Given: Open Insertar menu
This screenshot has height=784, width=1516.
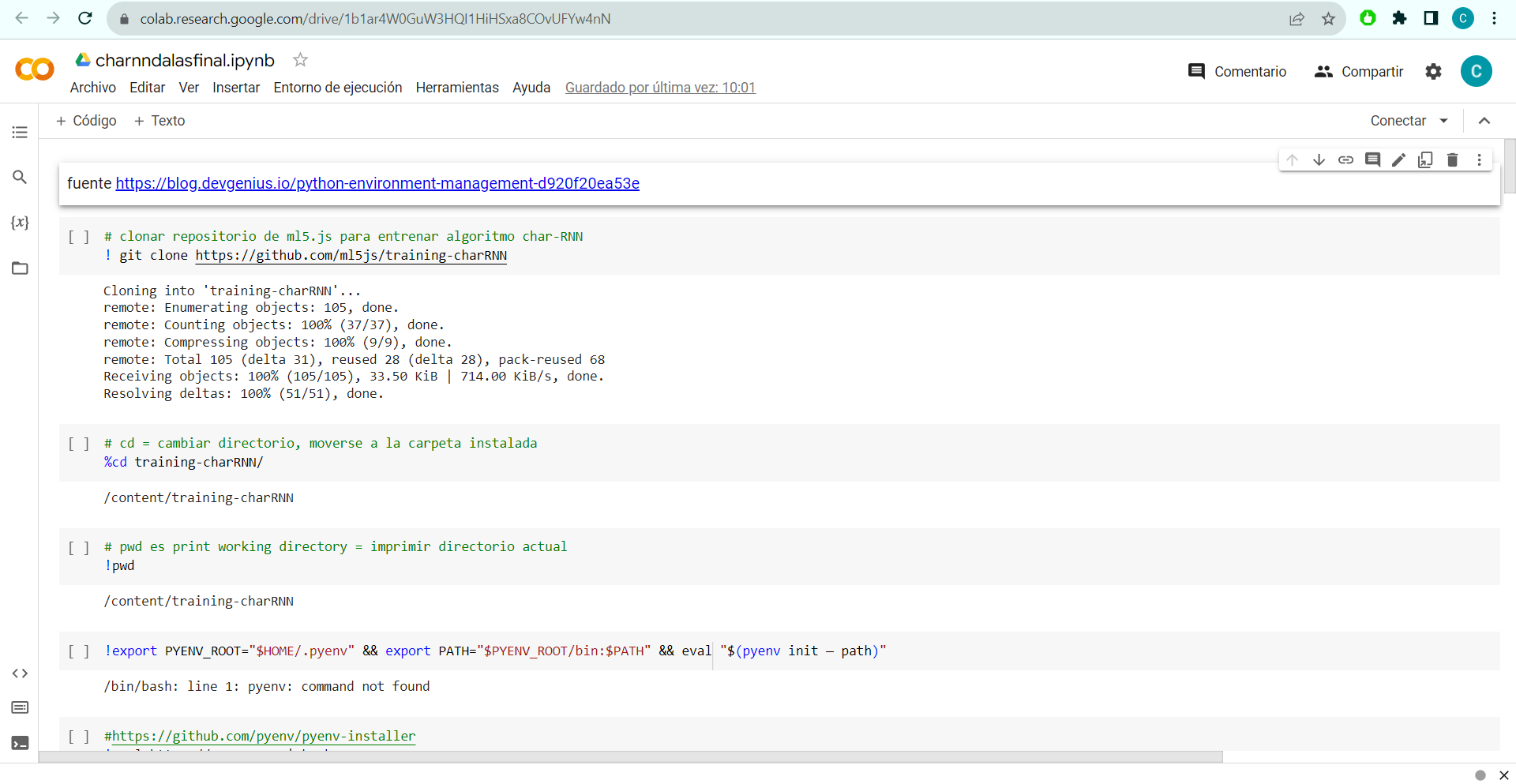Looking at the screenshot, I should click(x=236, y=88).
